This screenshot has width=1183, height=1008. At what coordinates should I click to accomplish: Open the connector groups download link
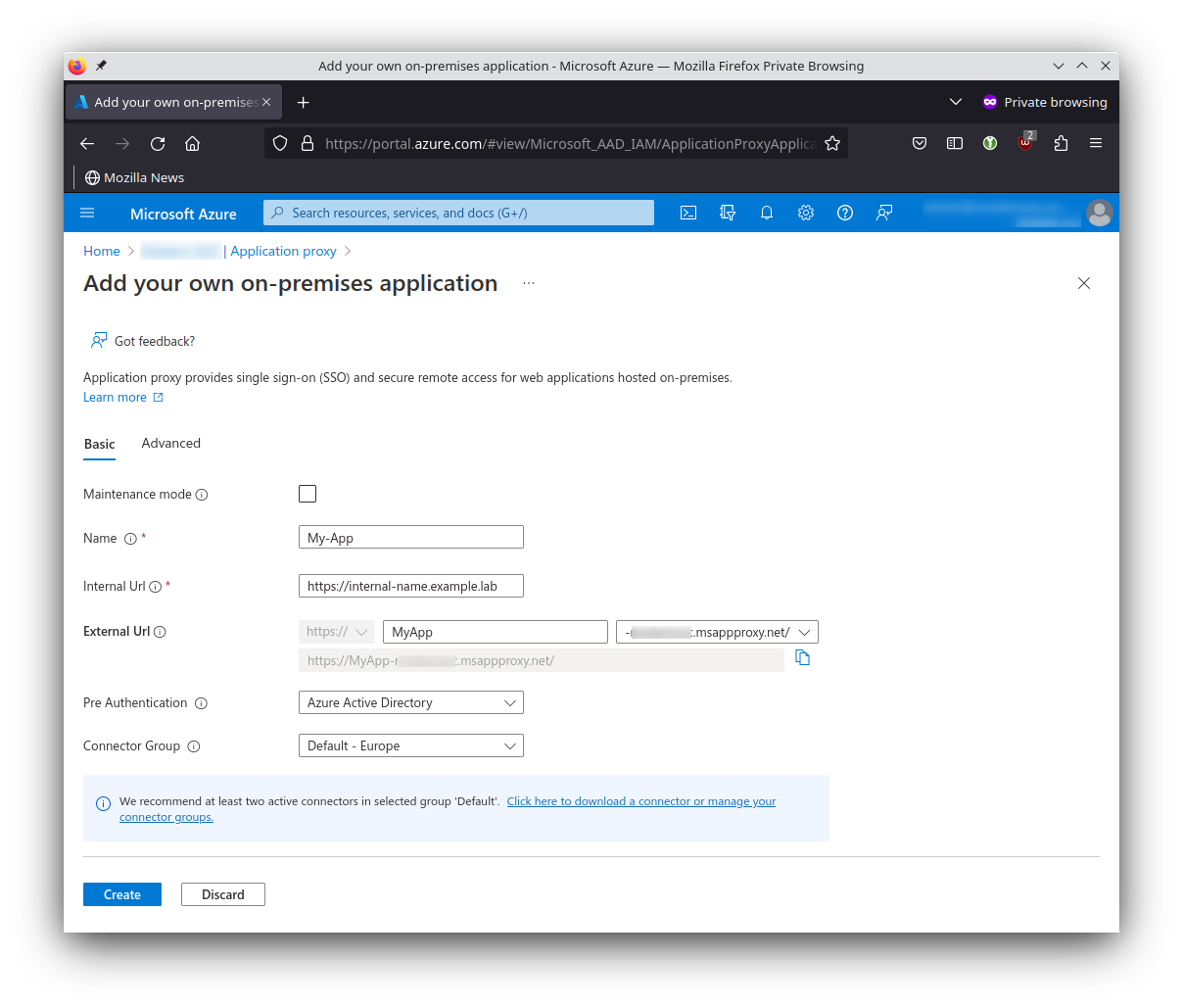point(641,800)
